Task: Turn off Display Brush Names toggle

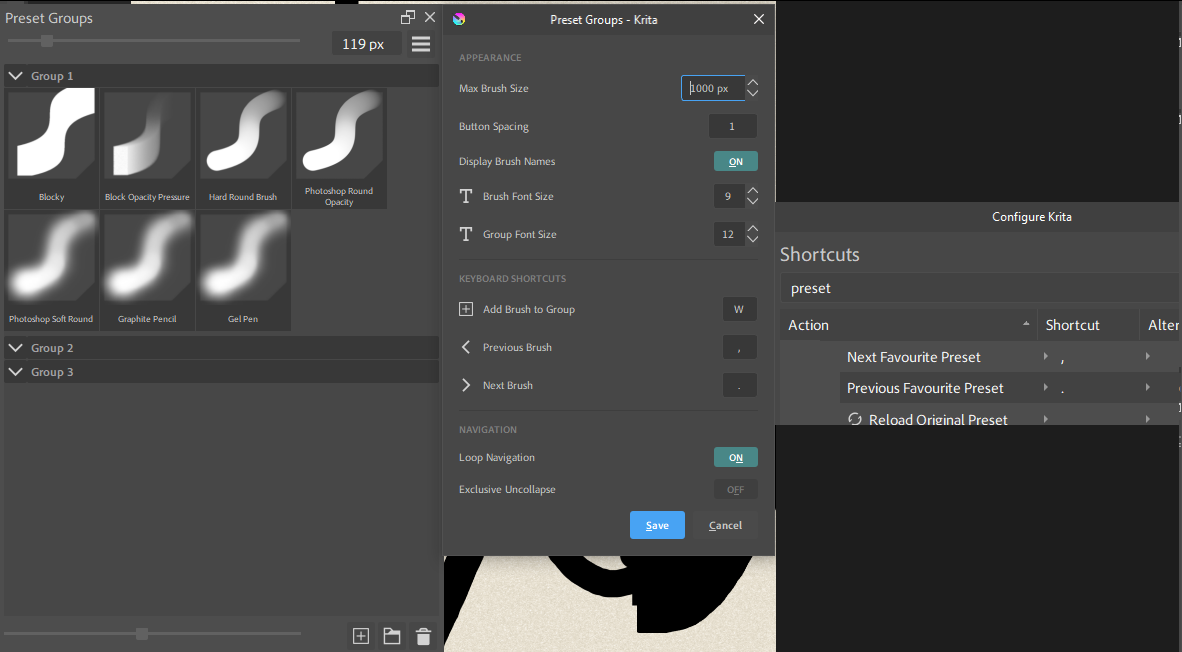Action: [735, 161]
